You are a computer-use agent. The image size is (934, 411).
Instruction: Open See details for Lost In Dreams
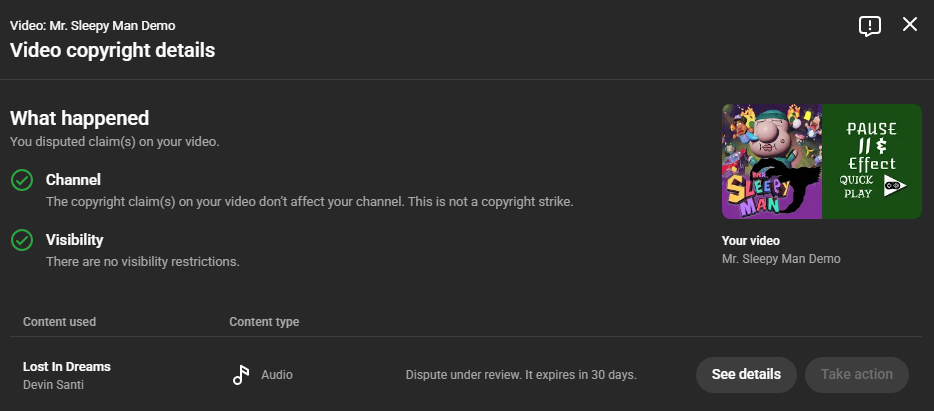(x=746, y=375)
